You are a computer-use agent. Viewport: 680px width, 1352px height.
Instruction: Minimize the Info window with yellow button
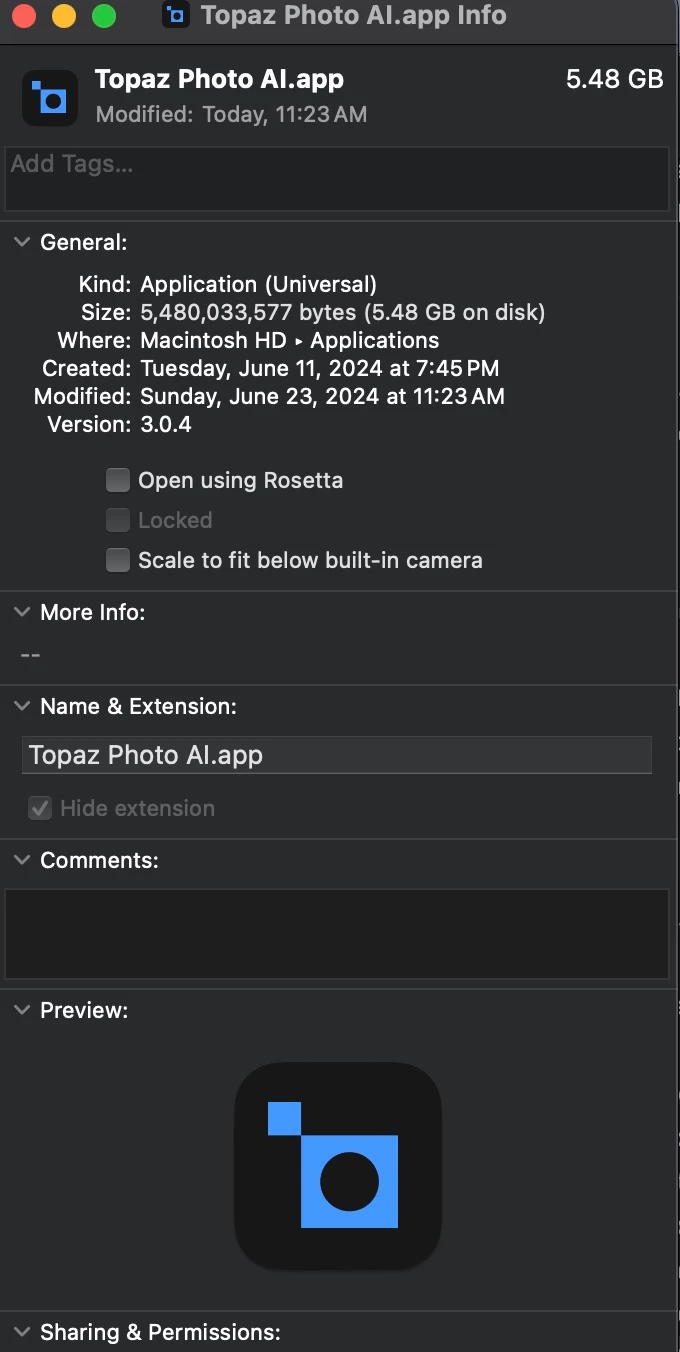[64, 16]
